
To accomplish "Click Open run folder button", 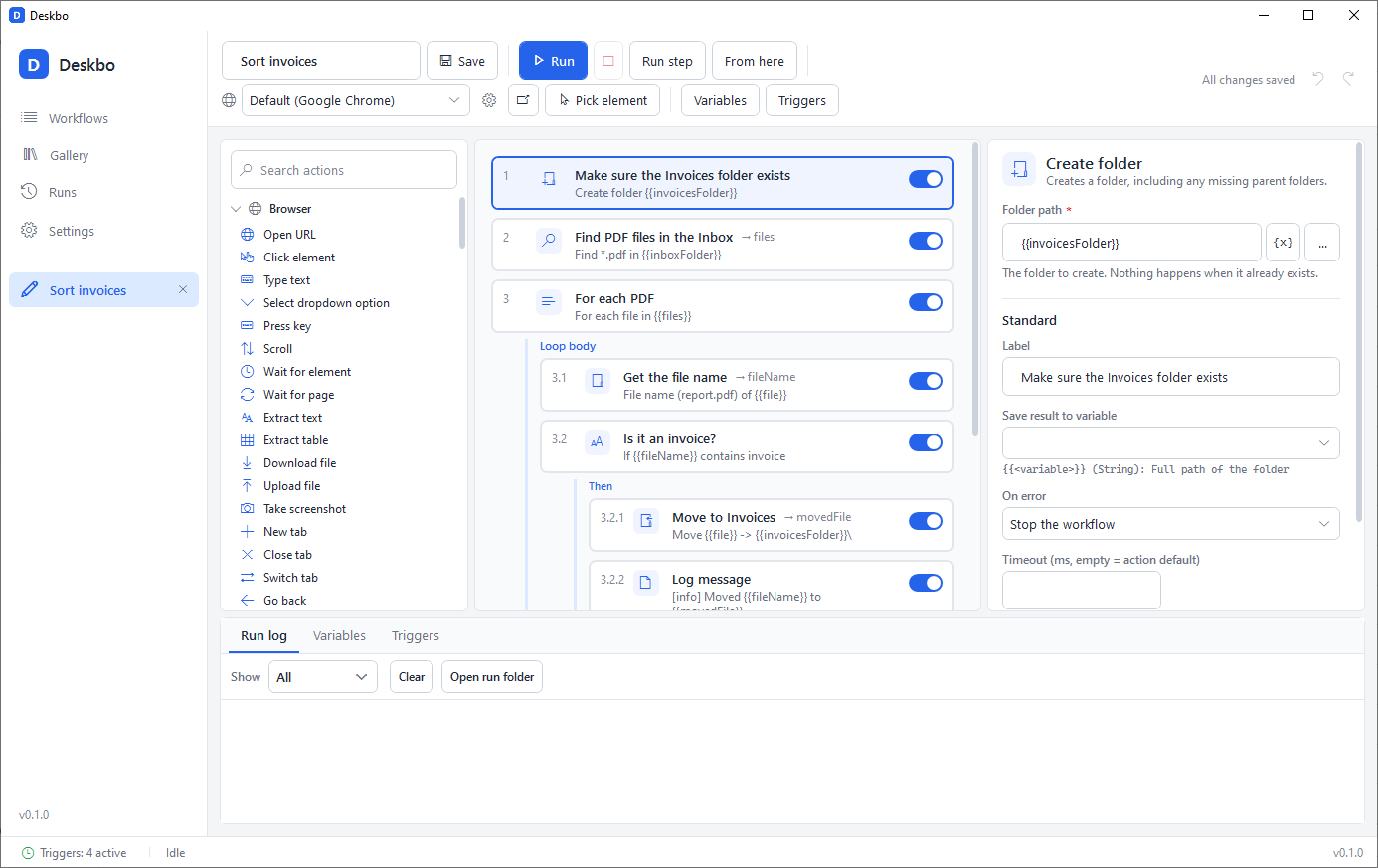I will 492,677.
